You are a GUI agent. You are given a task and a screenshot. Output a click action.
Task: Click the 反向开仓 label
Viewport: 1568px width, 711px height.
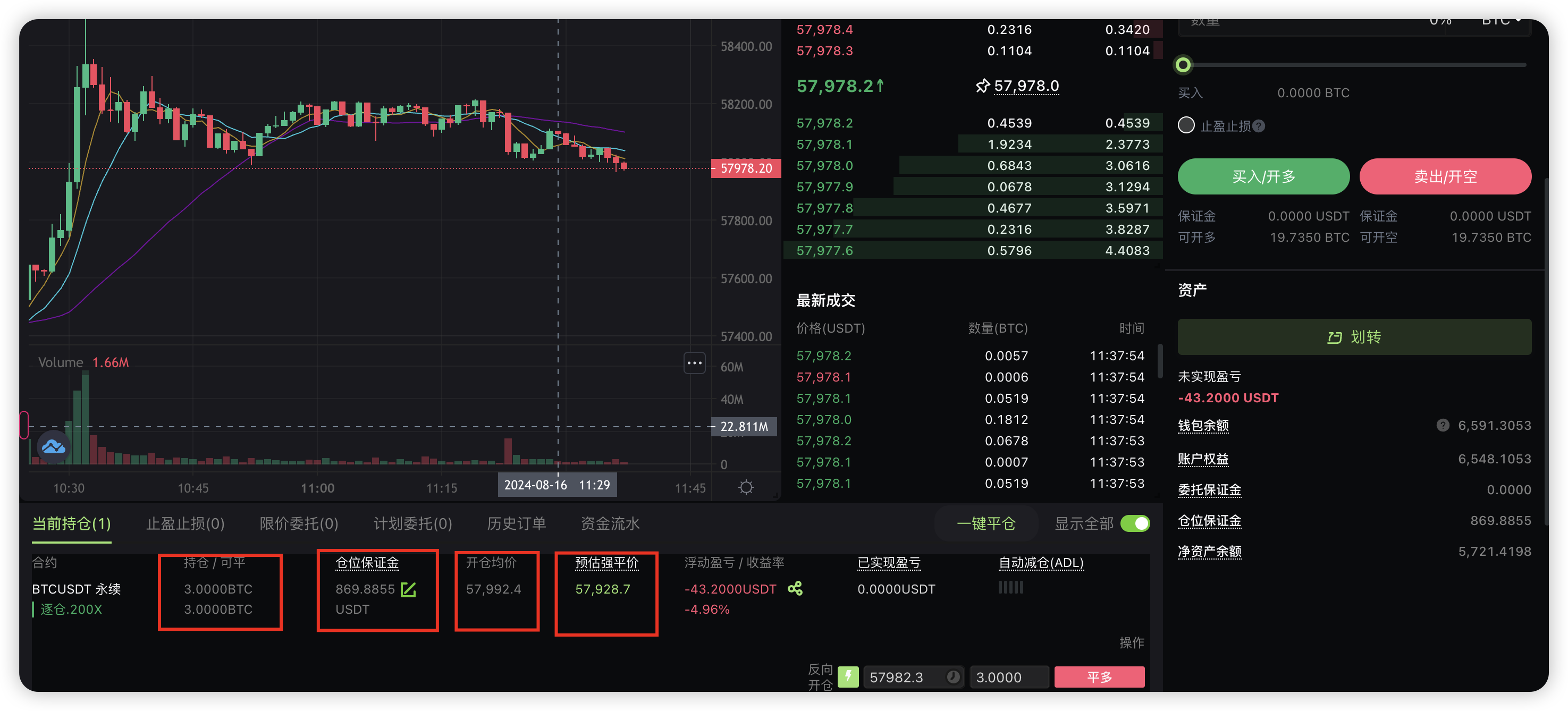[820, 677]
